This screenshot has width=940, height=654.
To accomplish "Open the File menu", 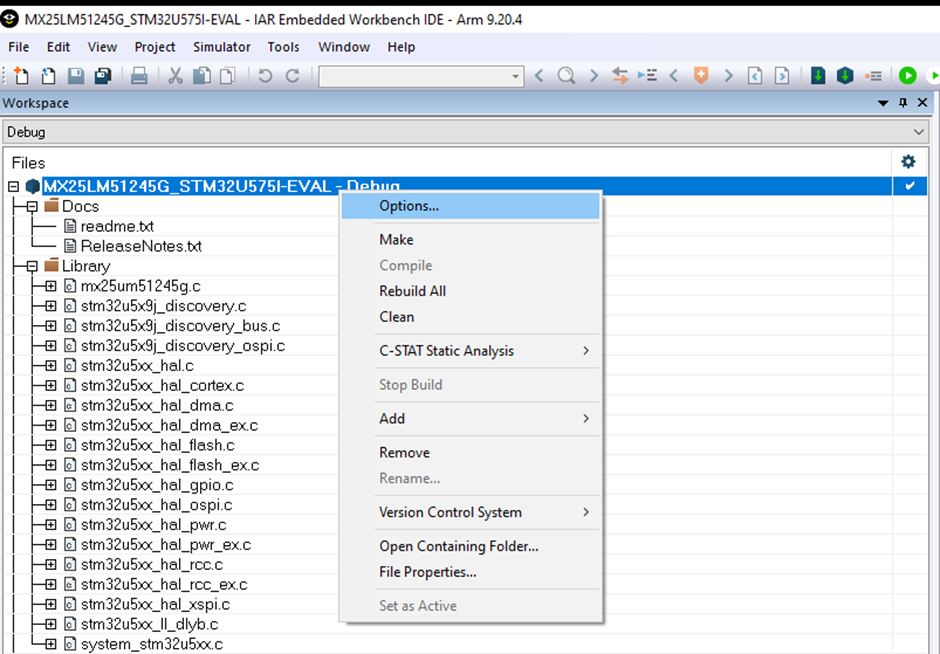I will tap(19, 47).
